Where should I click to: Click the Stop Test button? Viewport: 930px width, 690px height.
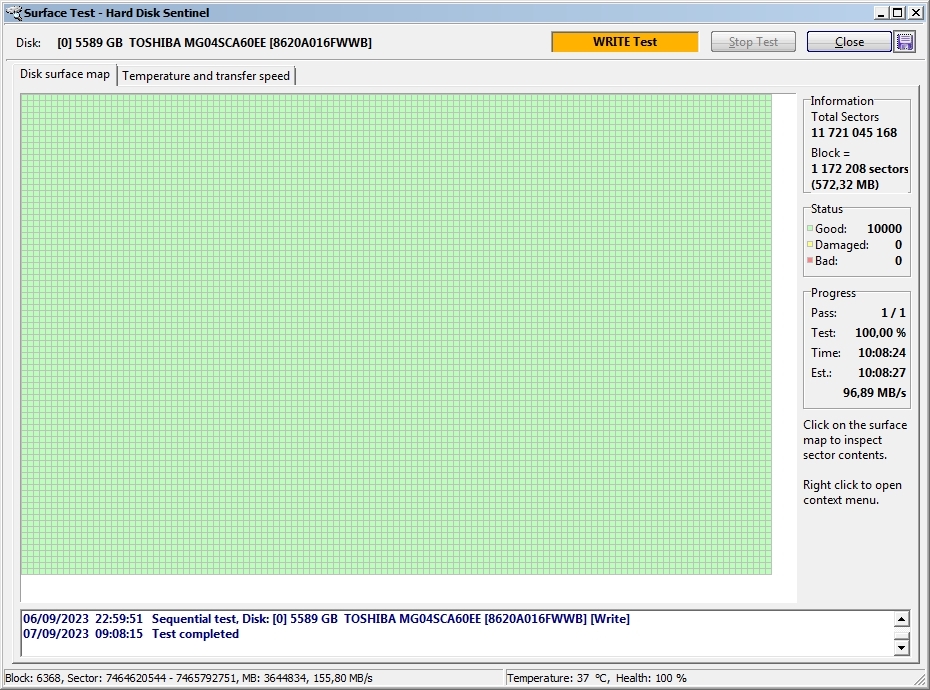tap(753, 42)
